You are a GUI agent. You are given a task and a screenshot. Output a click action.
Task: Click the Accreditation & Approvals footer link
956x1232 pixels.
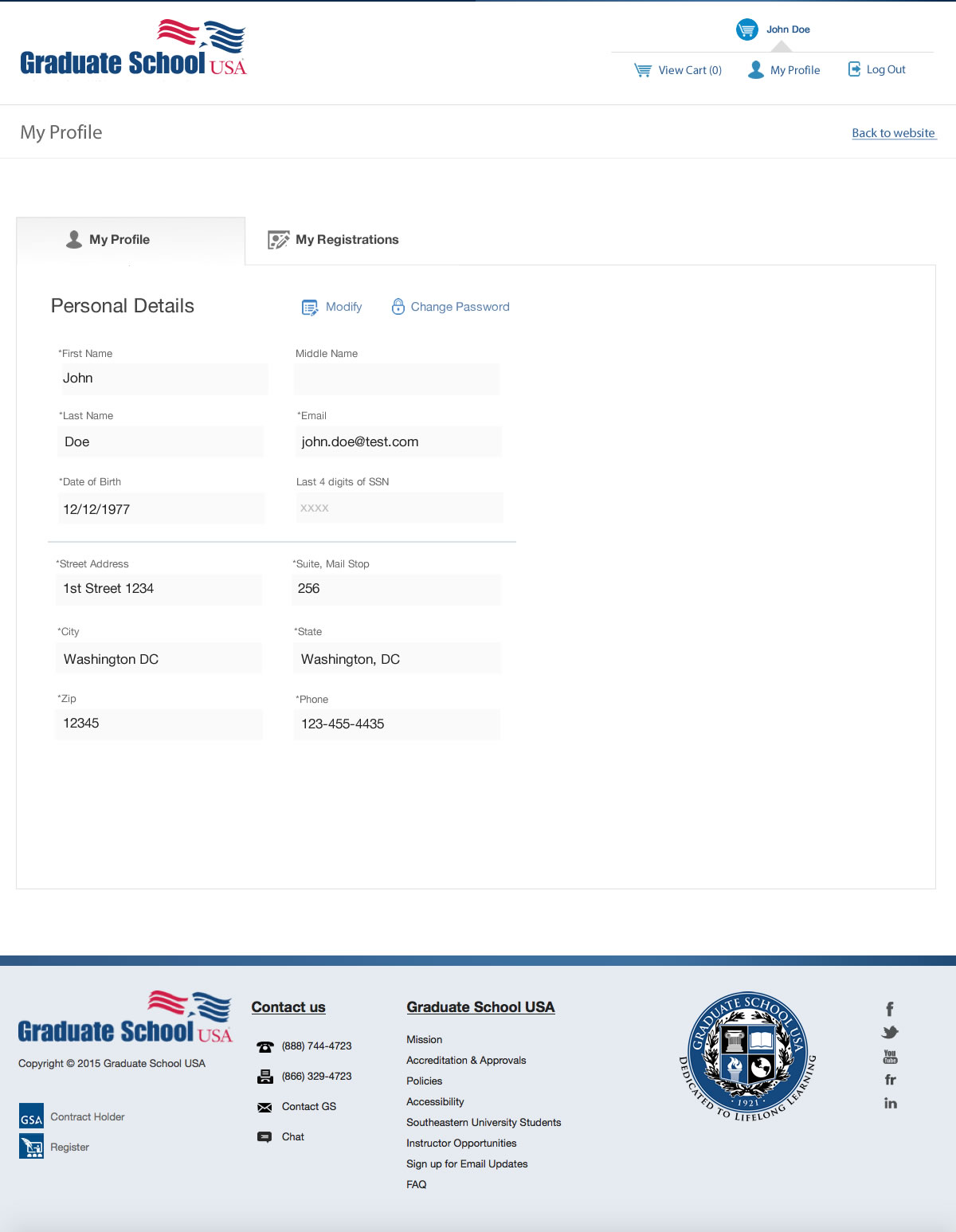tap(466, 1060)
